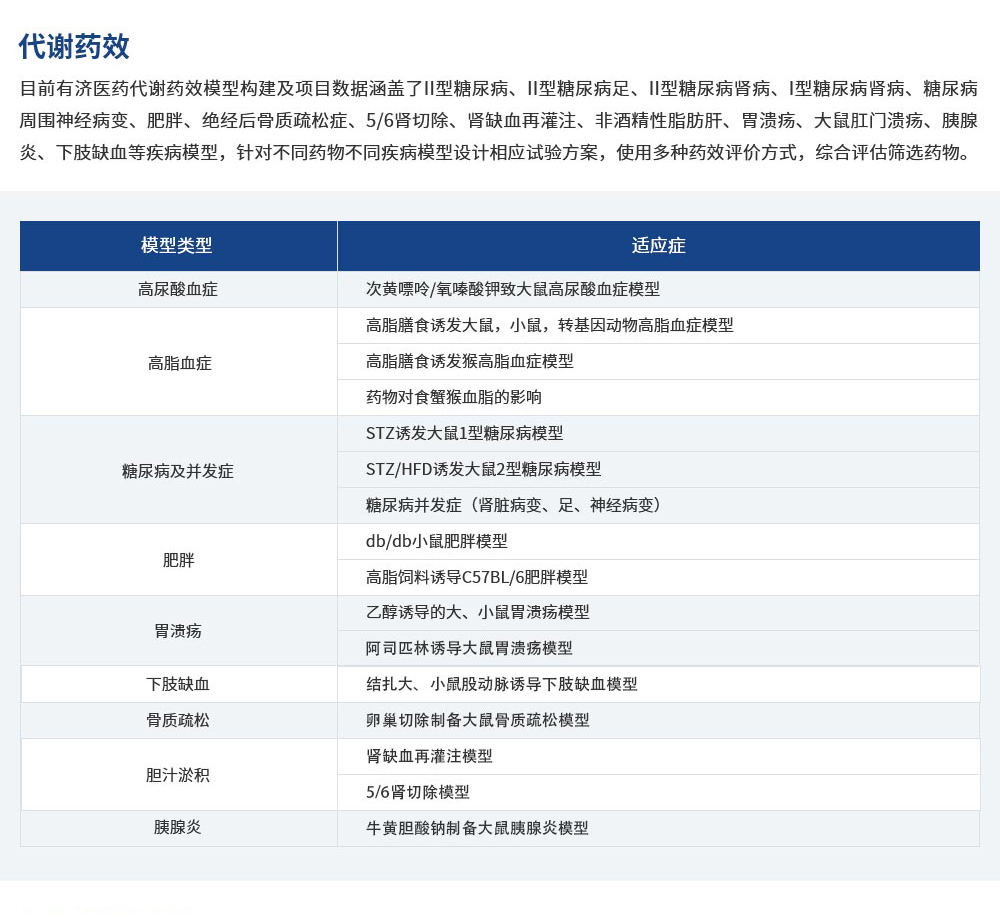Click 牛黄胆酸钠制备大鼠胰腺炎模型 entry
The image size is (1000, 920).
[478, 828]
